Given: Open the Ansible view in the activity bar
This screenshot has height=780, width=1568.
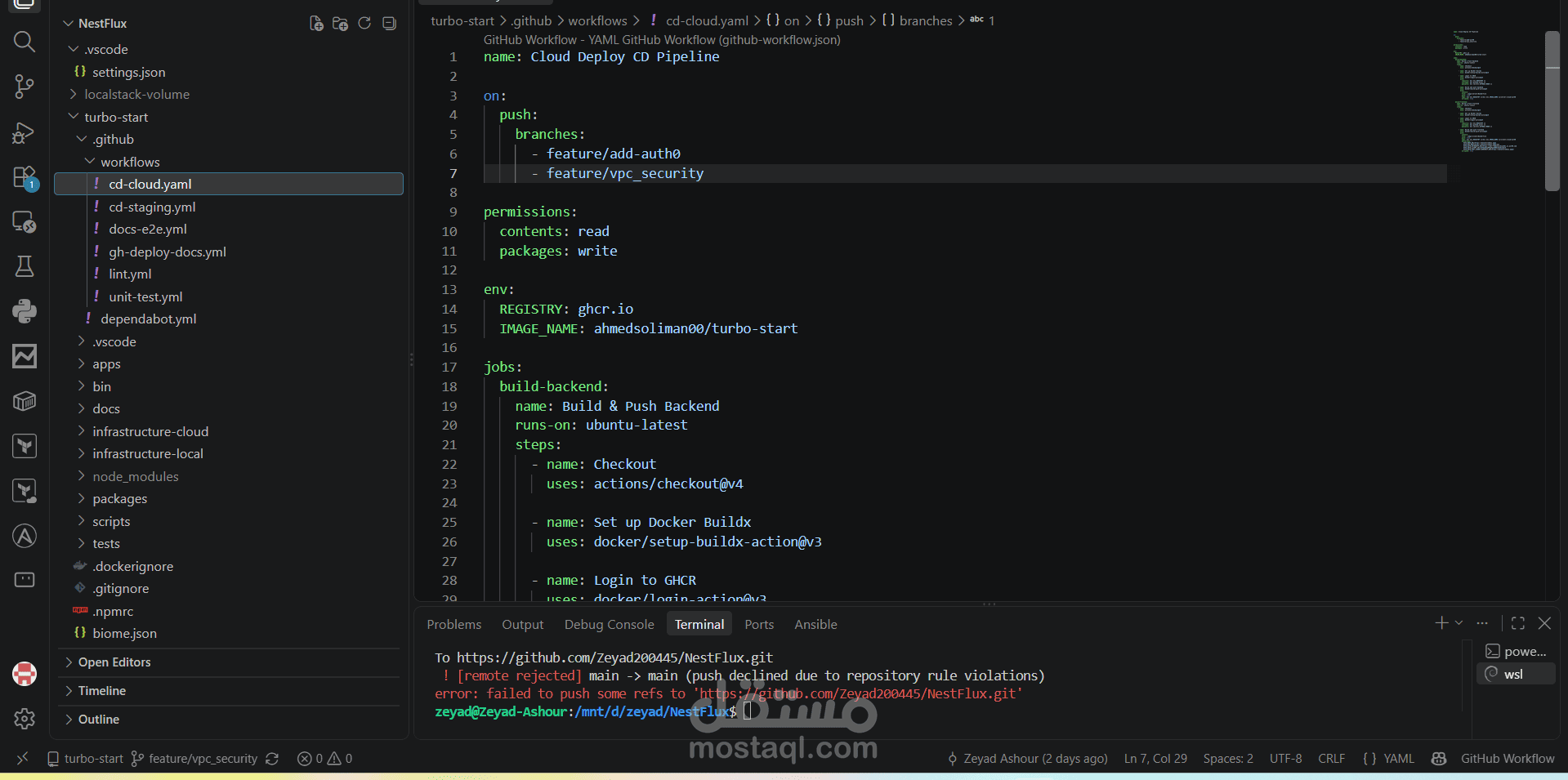Looking at the screenshot, I should click(25, 536).
